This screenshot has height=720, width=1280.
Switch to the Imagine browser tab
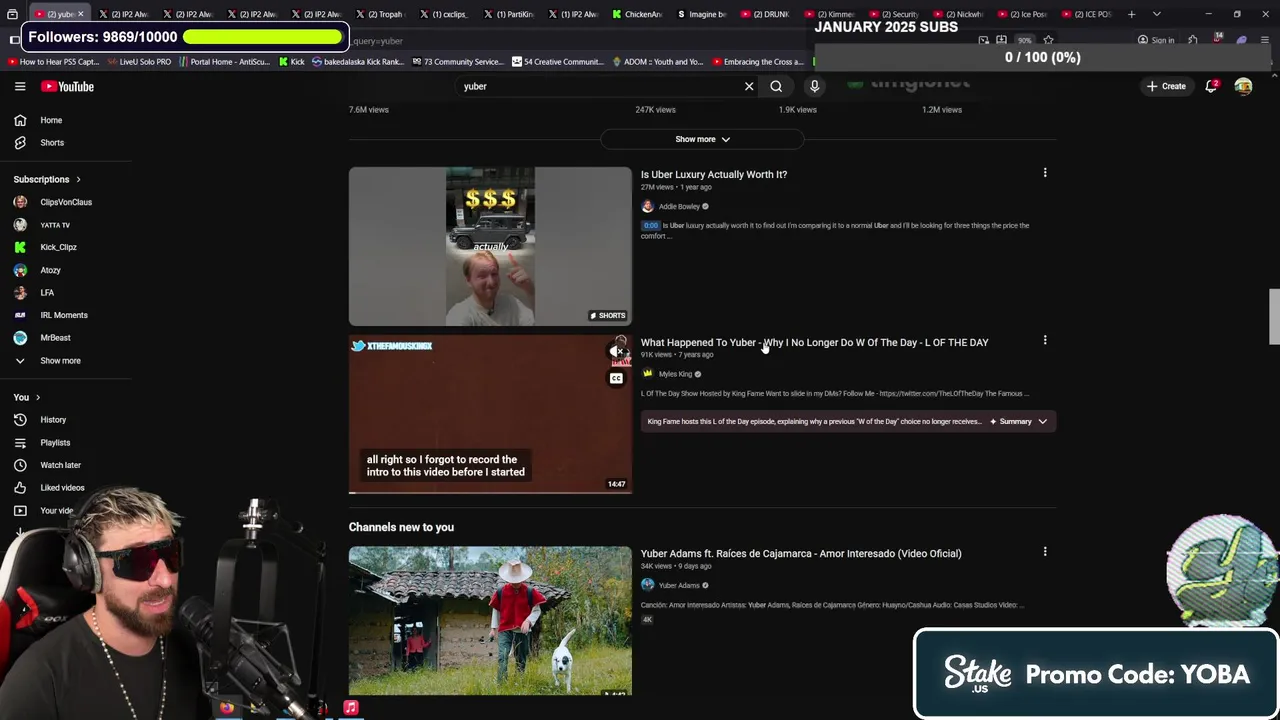coord(701,14)
